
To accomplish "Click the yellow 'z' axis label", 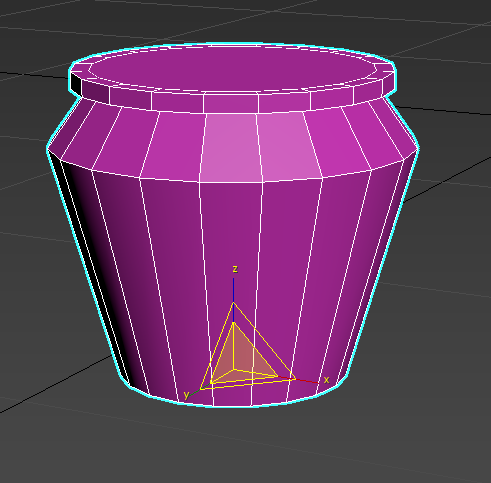I will pos(235,269).
